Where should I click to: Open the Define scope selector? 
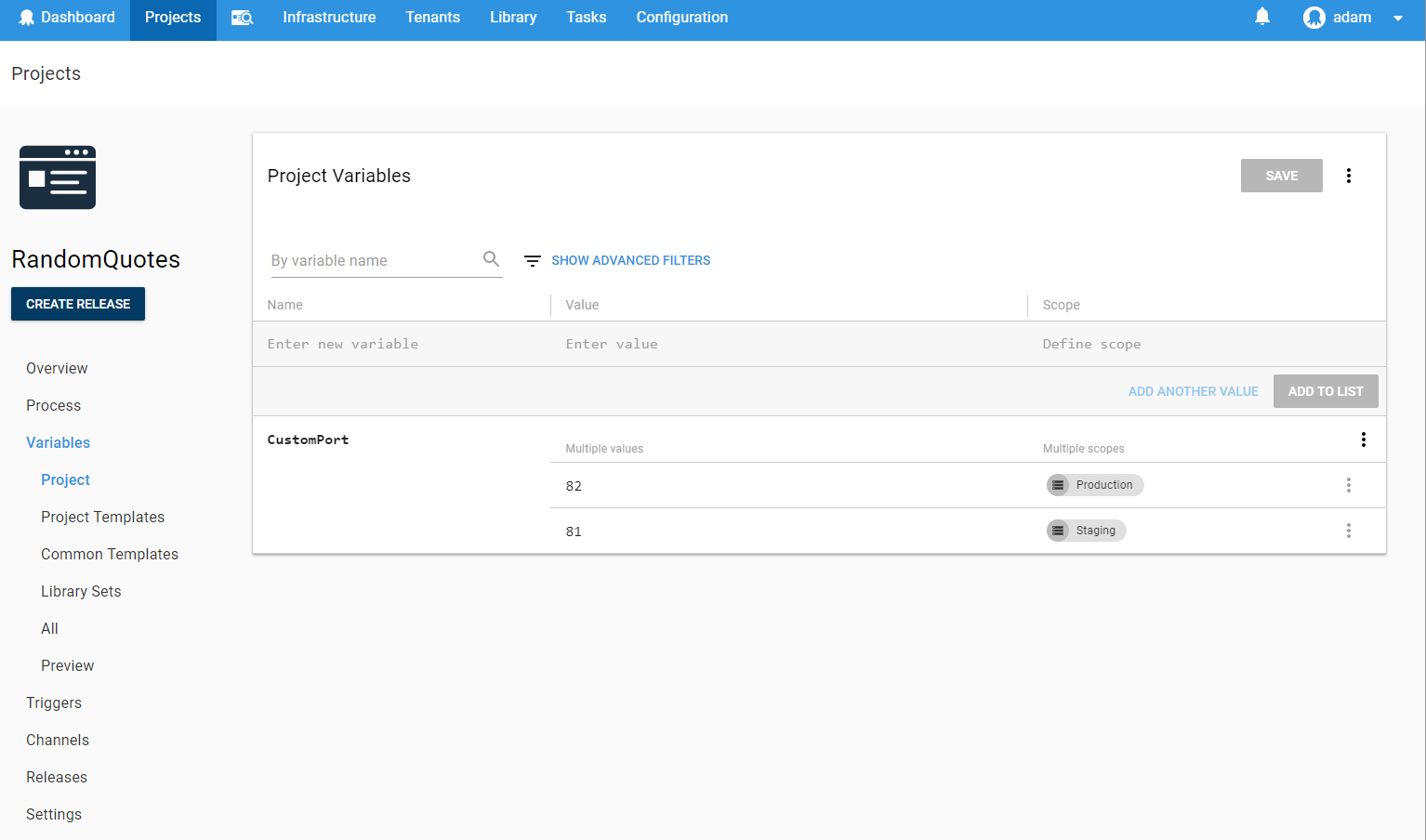(x=1092, y=344)
